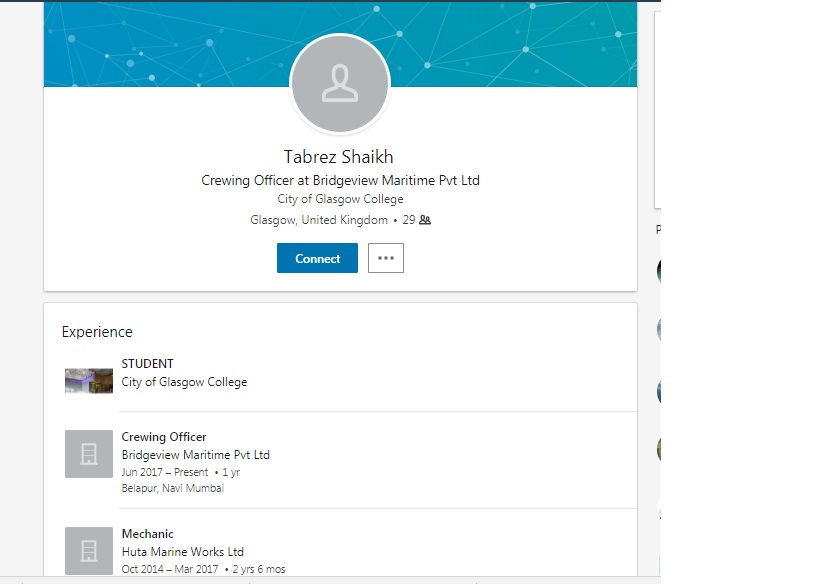Click the City of Glasgow College thumbnail image
819x584 pixels.
tap(89, 381)
